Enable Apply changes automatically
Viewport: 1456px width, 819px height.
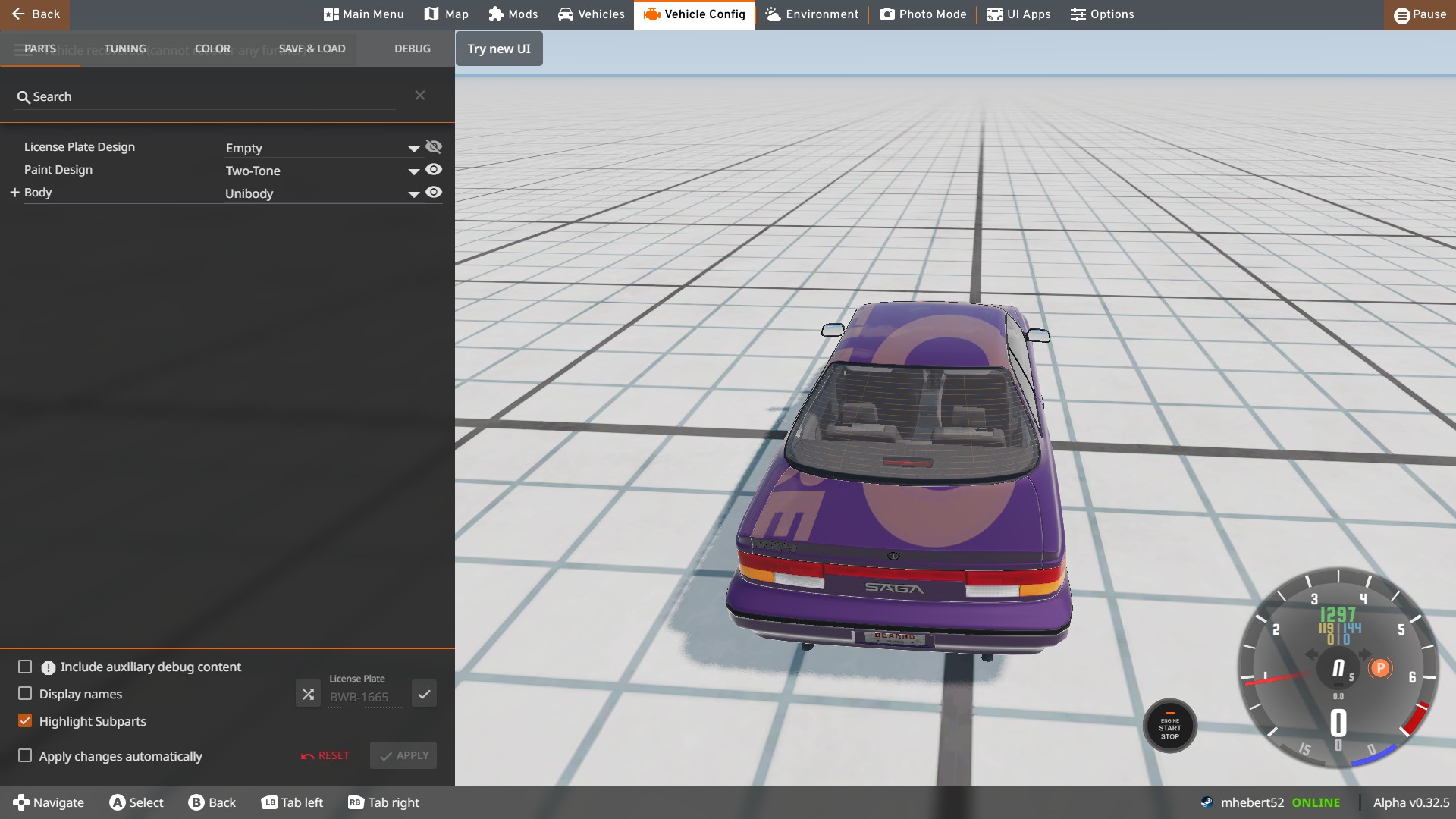click(25, 756)
